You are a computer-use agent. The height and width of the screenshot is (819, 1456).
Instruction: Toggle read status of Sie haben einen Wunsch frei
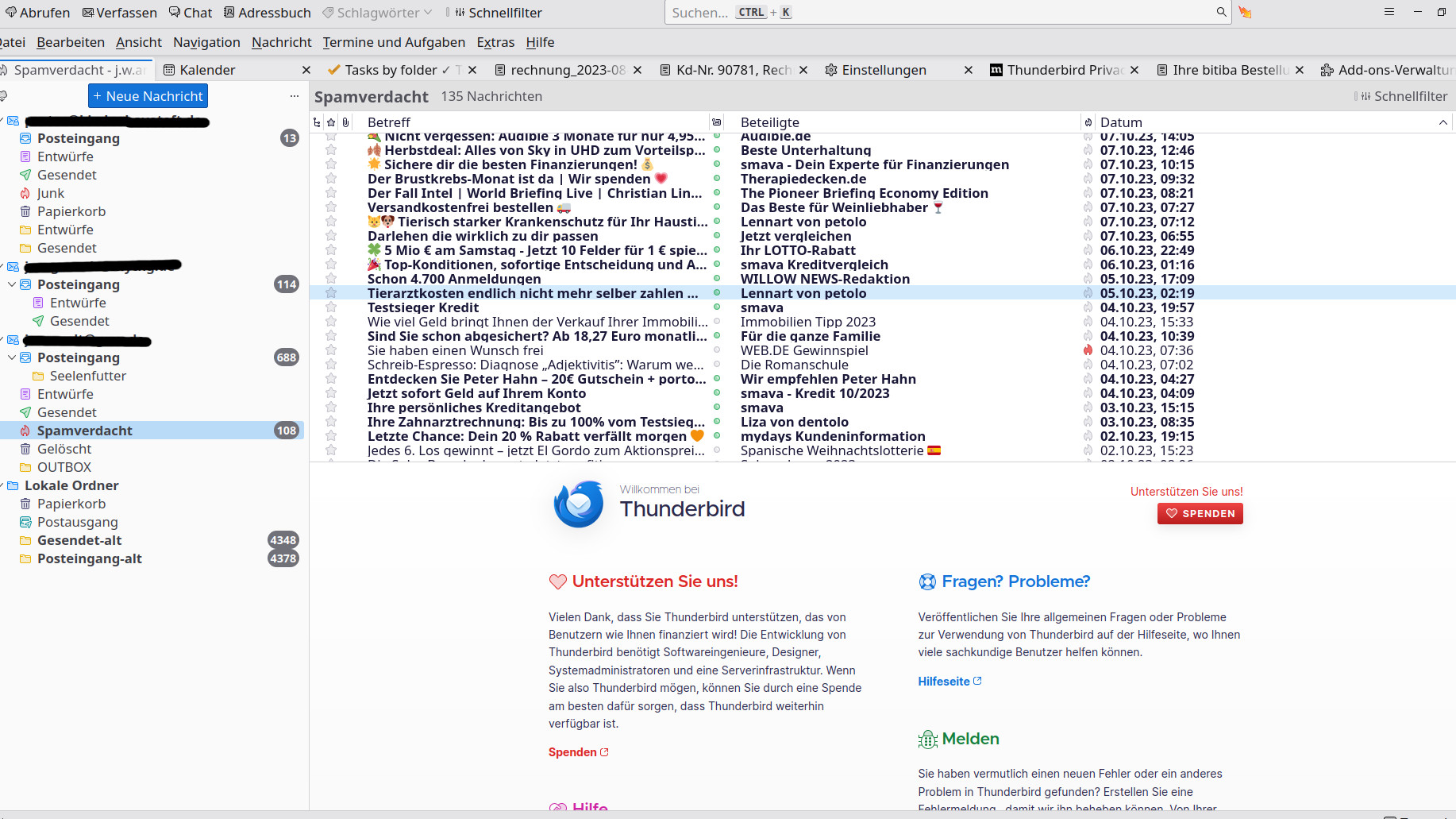coord(717,350)
